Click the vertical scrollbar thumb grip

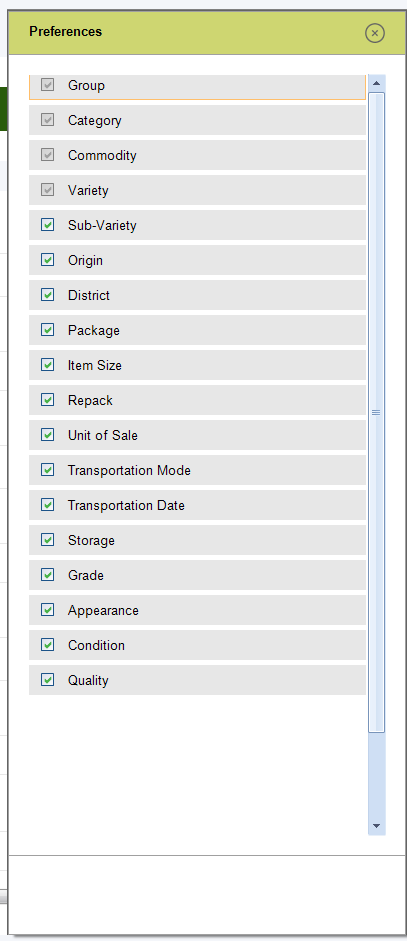pos(376,412)
